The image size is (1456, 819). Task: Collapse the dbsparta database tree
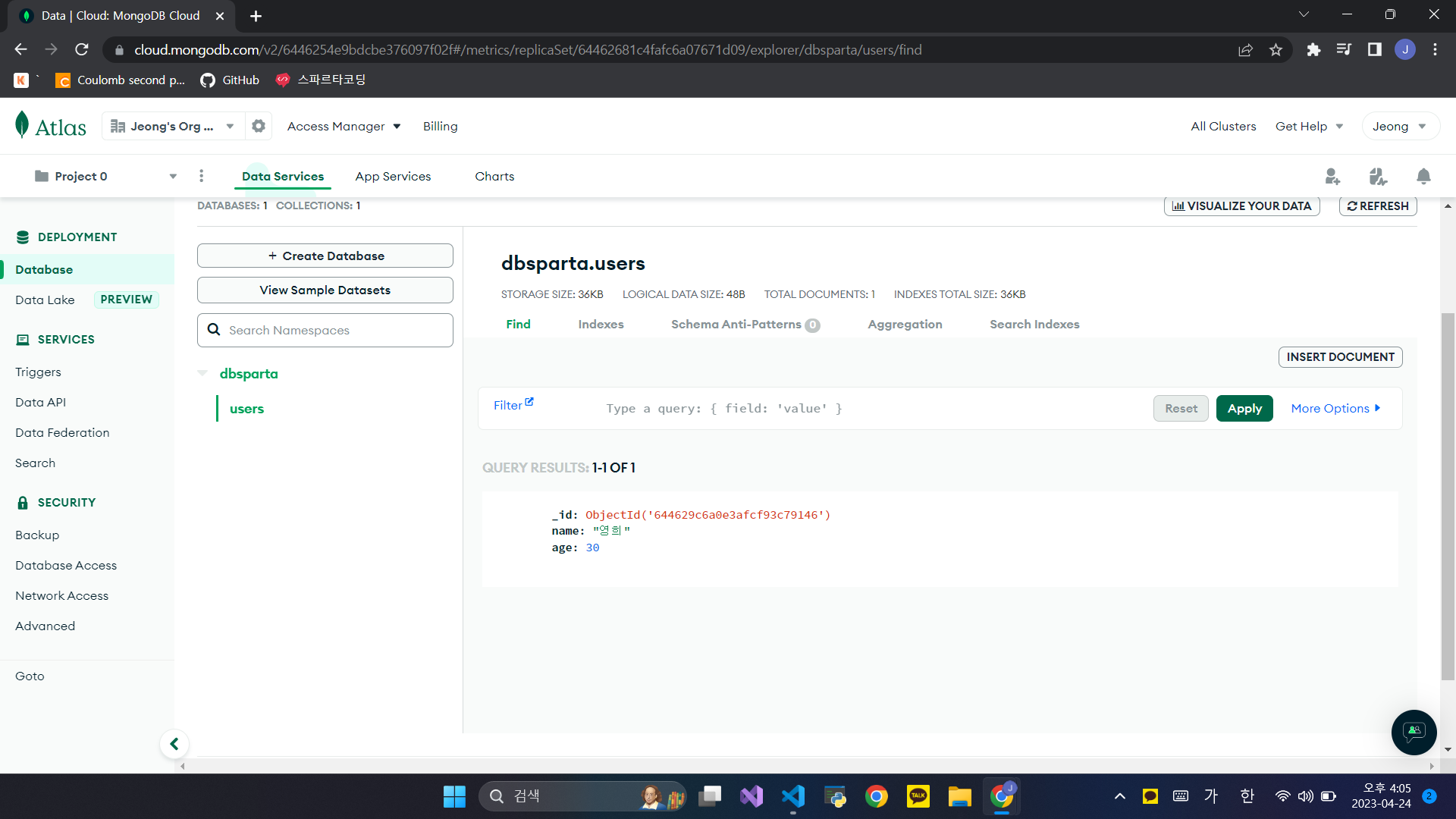[x=202, y=373]
